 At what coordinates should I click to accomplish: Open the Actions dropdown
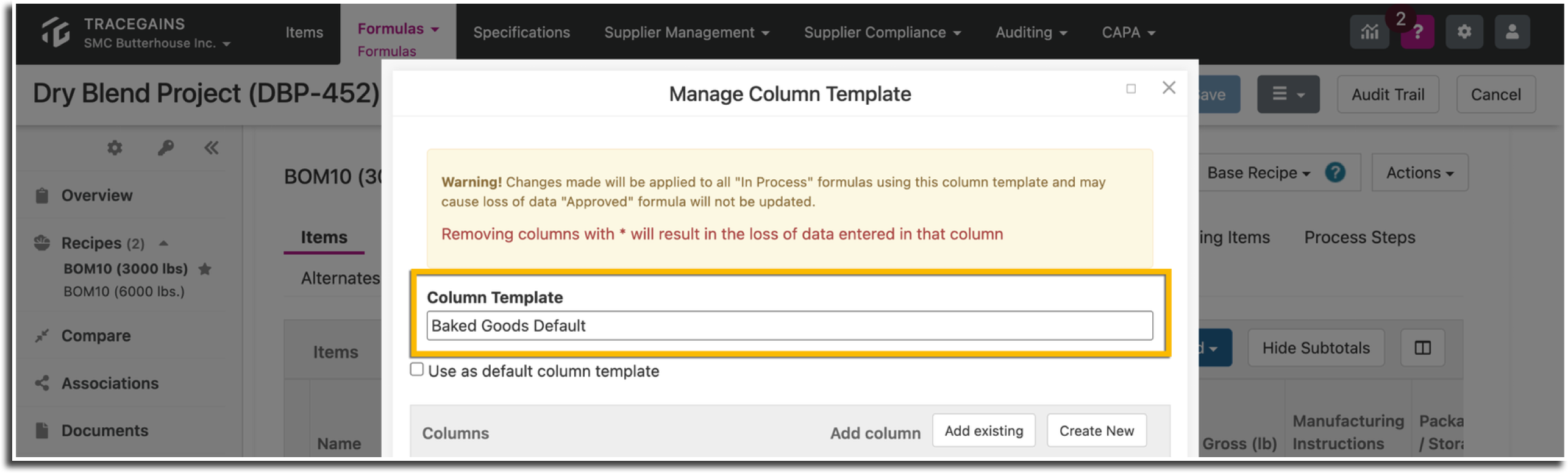pyautogui.click(x=1419, y=173)
